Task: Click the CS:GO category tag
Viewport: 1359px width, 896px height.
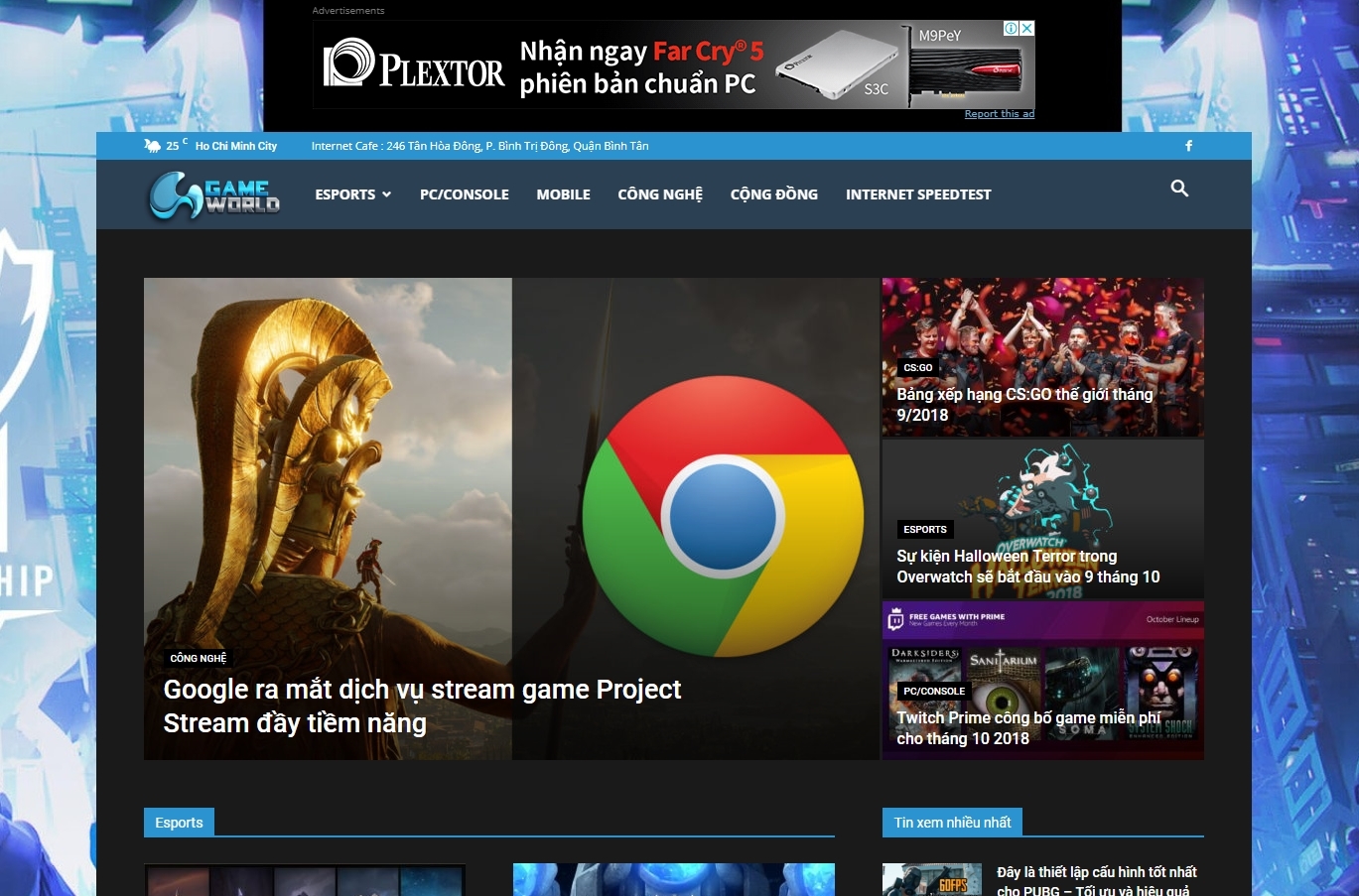Action: (x=918, y=368)
